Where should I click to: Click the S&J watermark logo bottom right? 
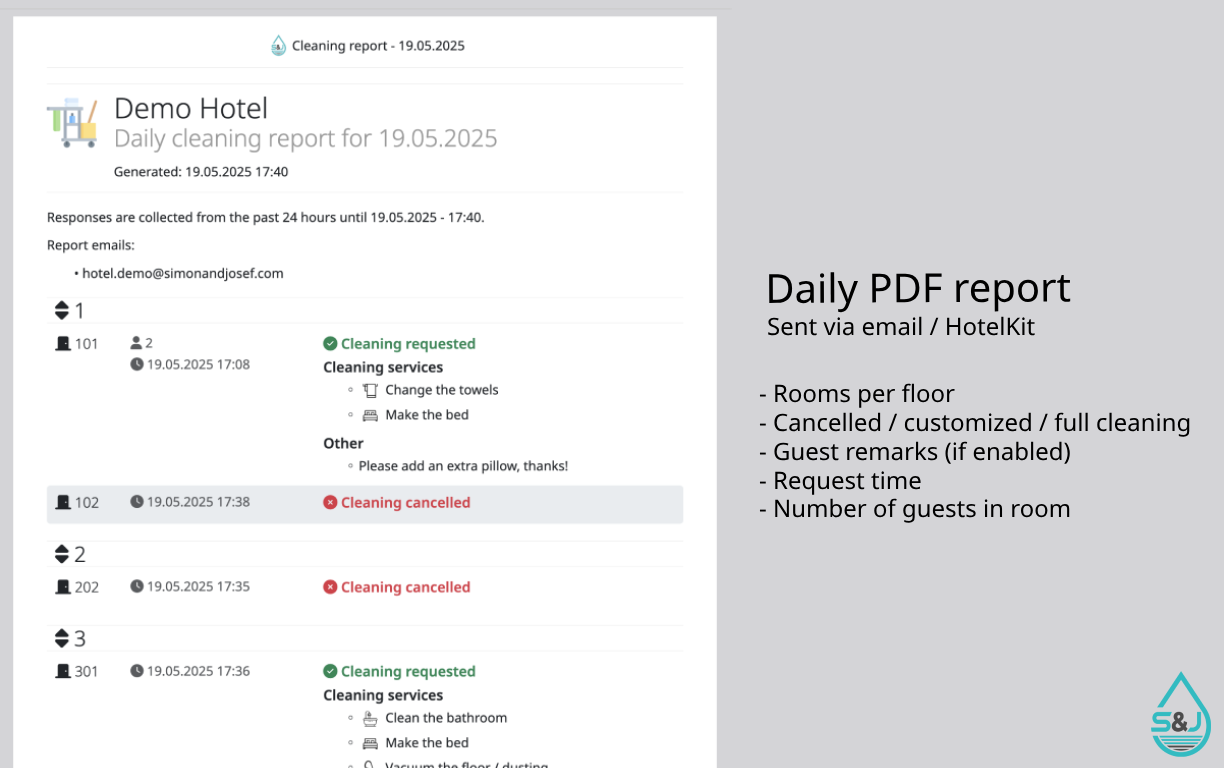click(1180, 714)
